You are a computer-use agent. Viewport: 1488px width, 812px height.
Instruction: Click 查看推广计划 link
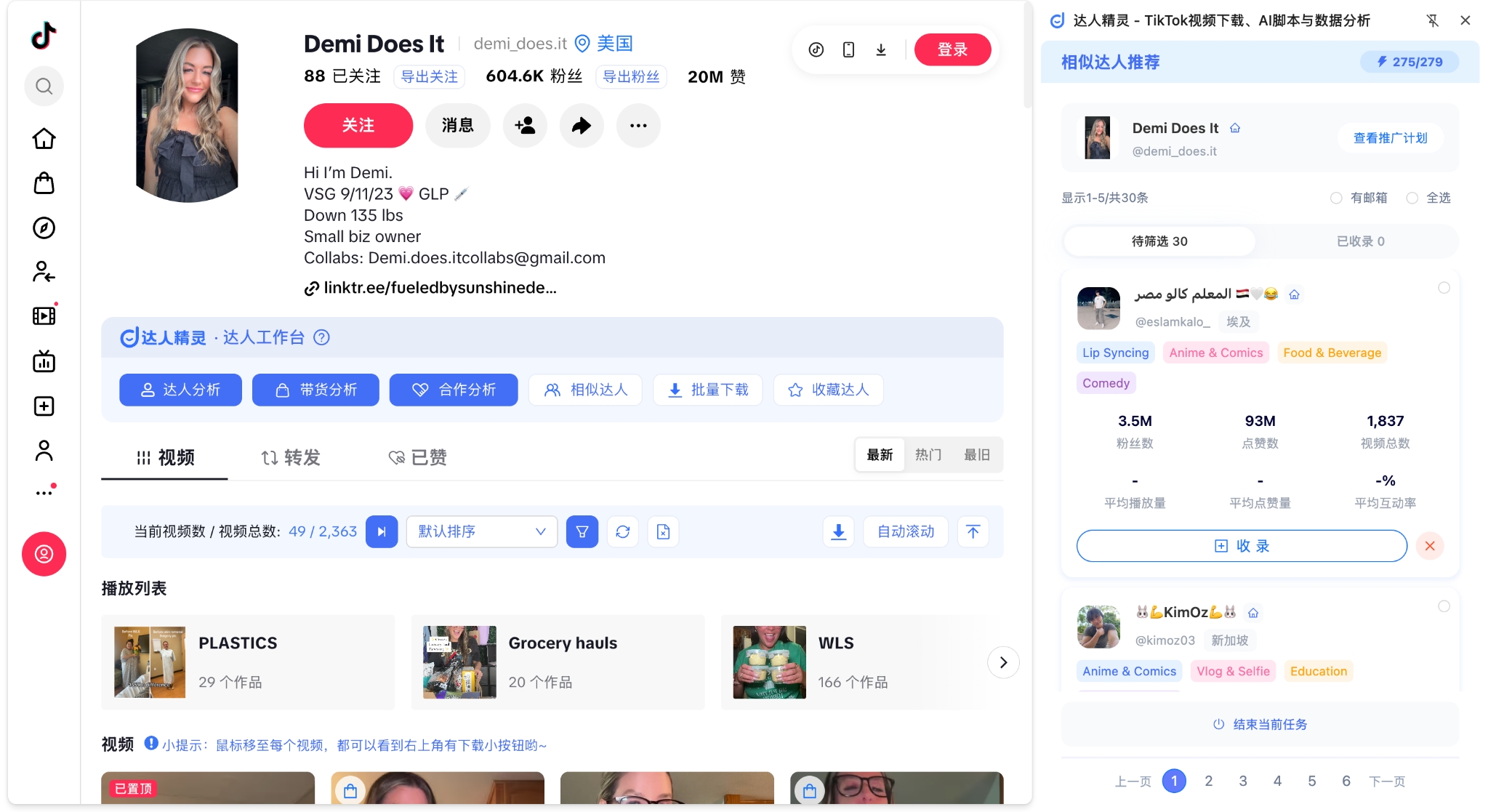pos(1391,138)
